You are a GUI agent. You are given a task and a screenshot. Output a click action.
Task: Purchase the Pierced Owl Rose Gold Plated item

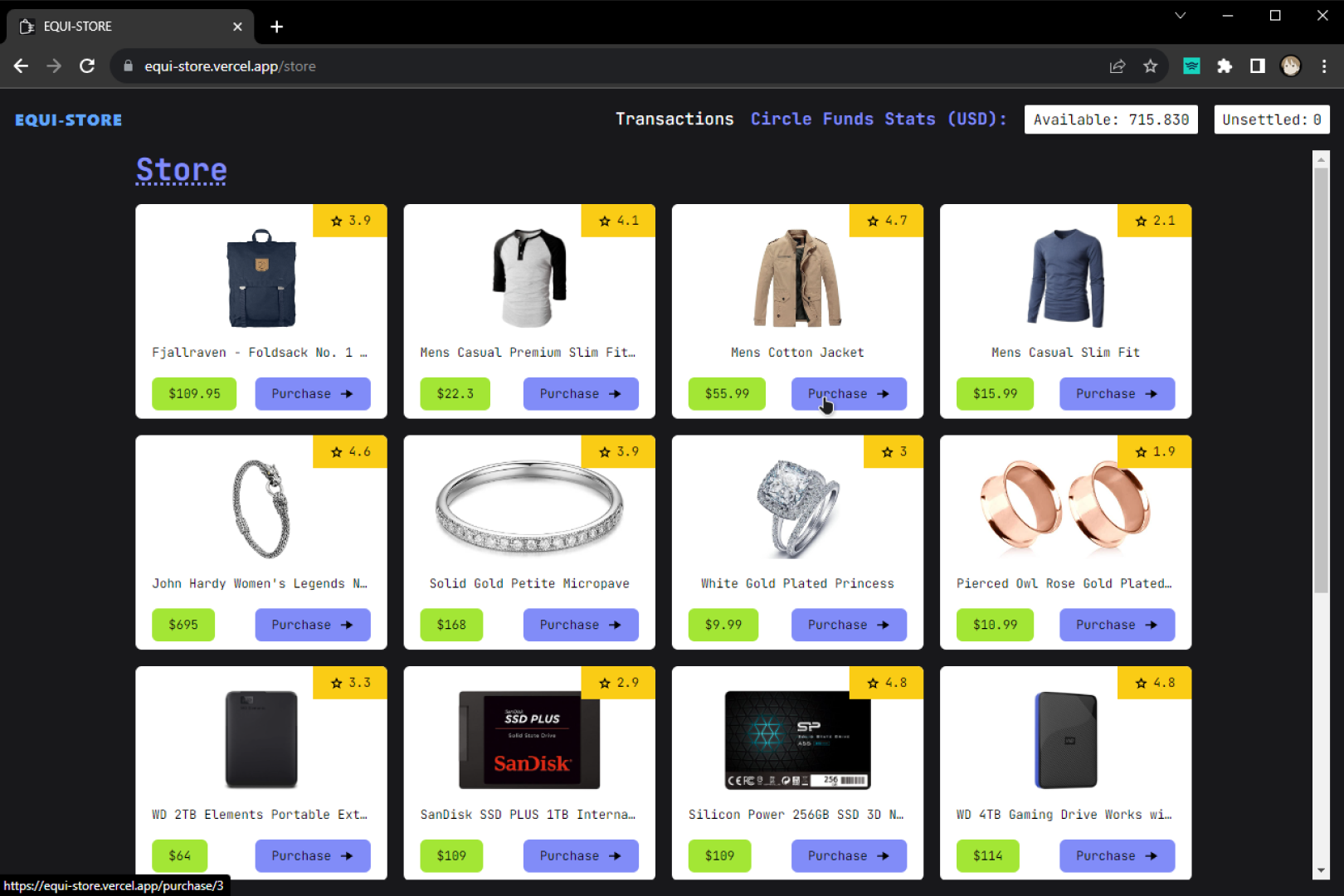1117,625
